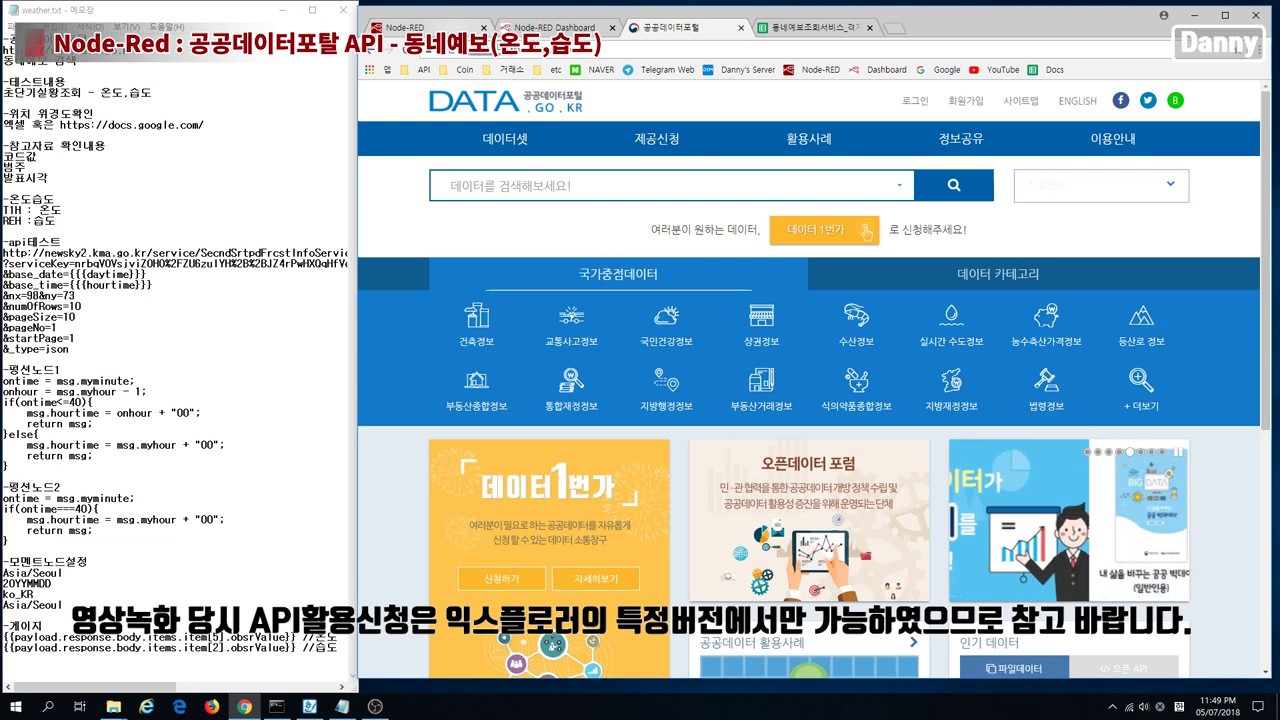
Task: Click the 신청하기 button on yellow banner
Action: coord(502,579)
